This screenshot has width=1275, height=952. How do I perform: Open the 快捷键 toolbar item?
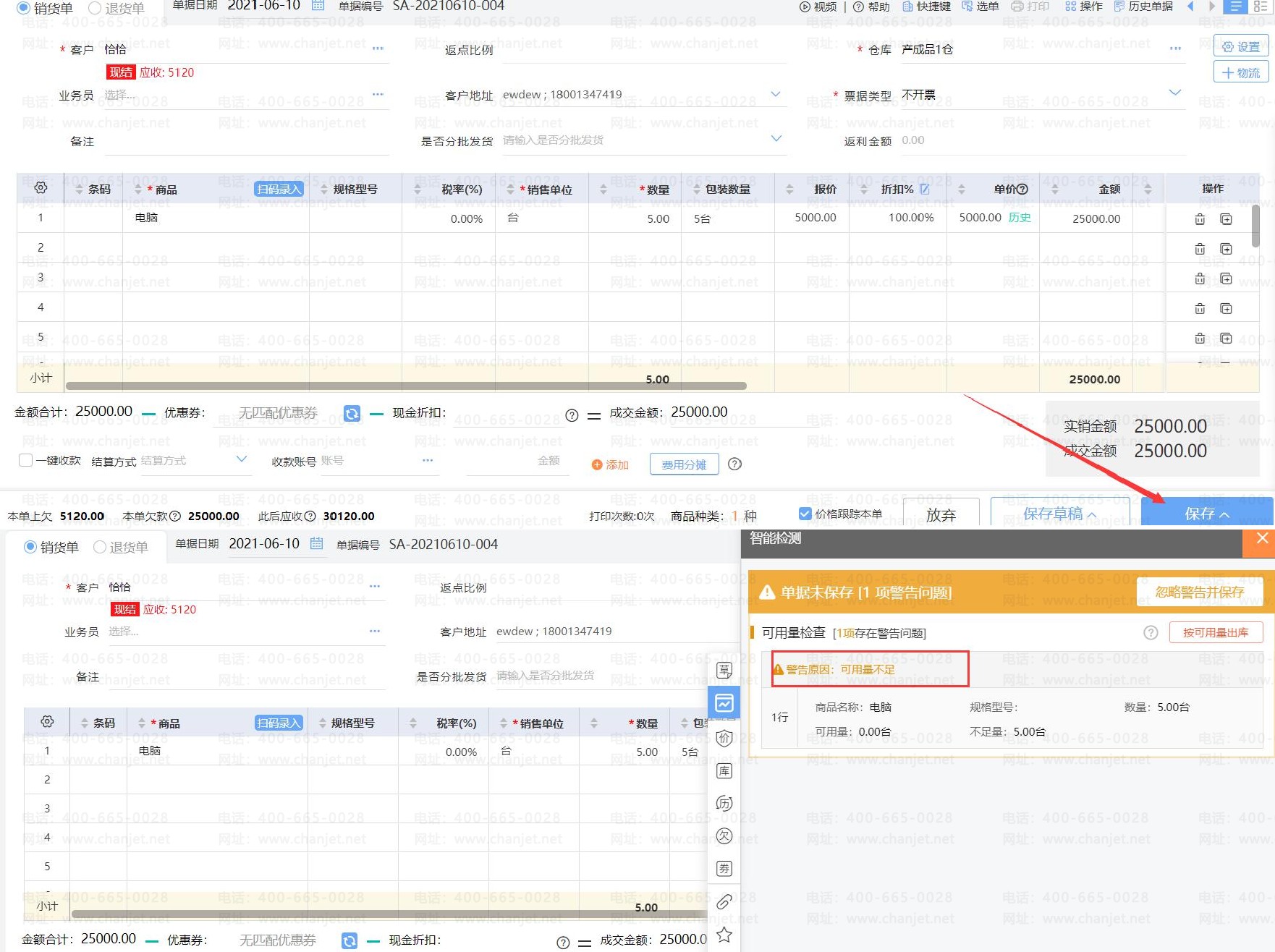coord(926,7)
